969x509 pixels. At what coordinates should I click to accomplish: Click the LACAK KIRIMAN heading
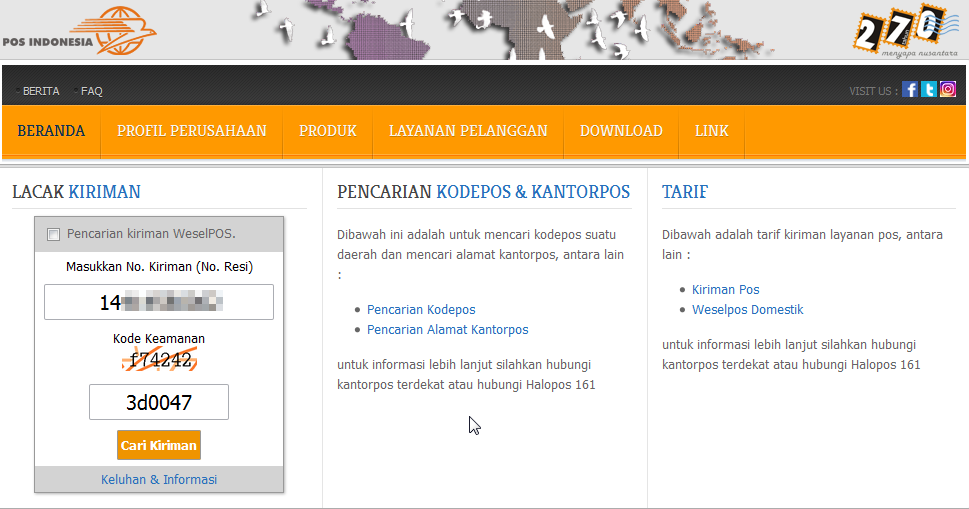coord(76,192)
